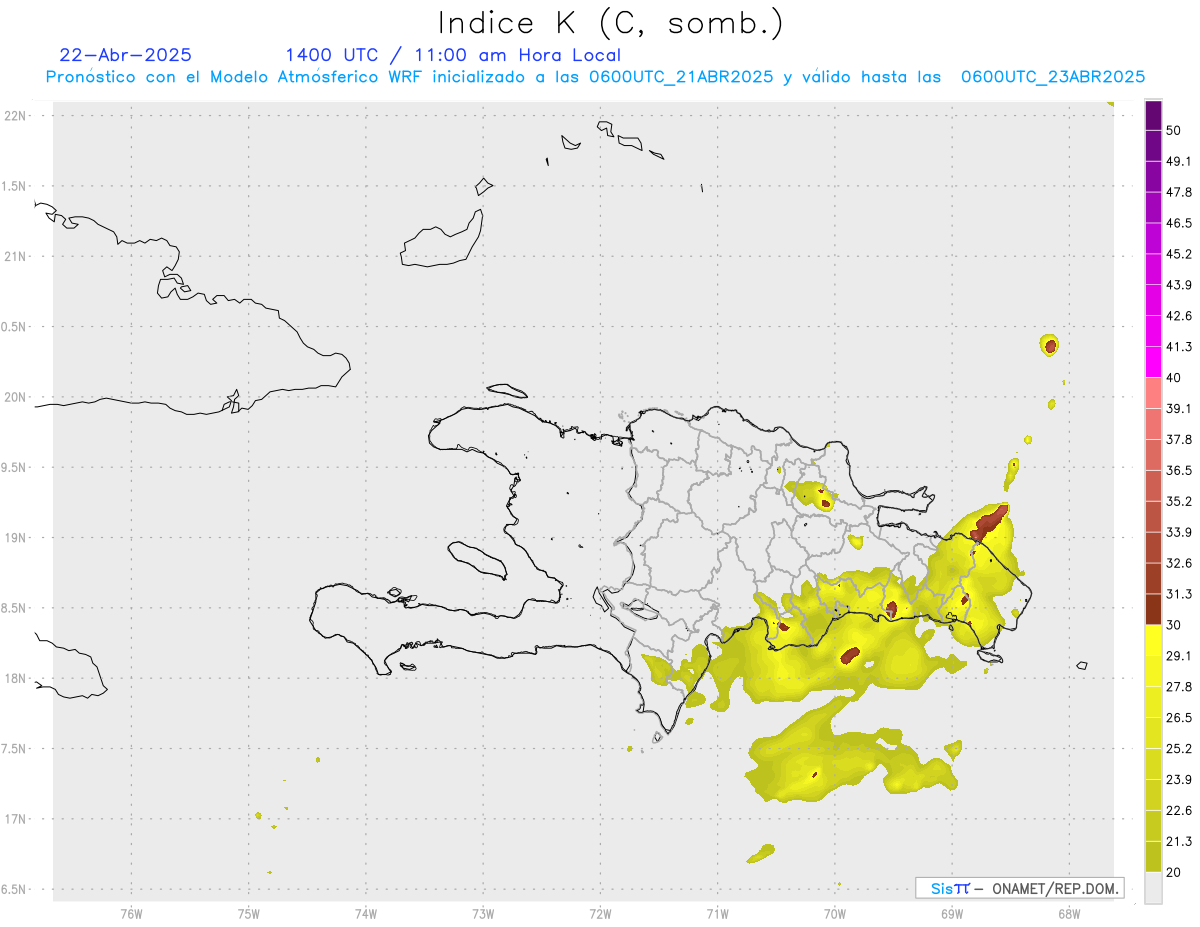
Task: Click the latitude axis label '17N'
Action: [x=17, y=819]
